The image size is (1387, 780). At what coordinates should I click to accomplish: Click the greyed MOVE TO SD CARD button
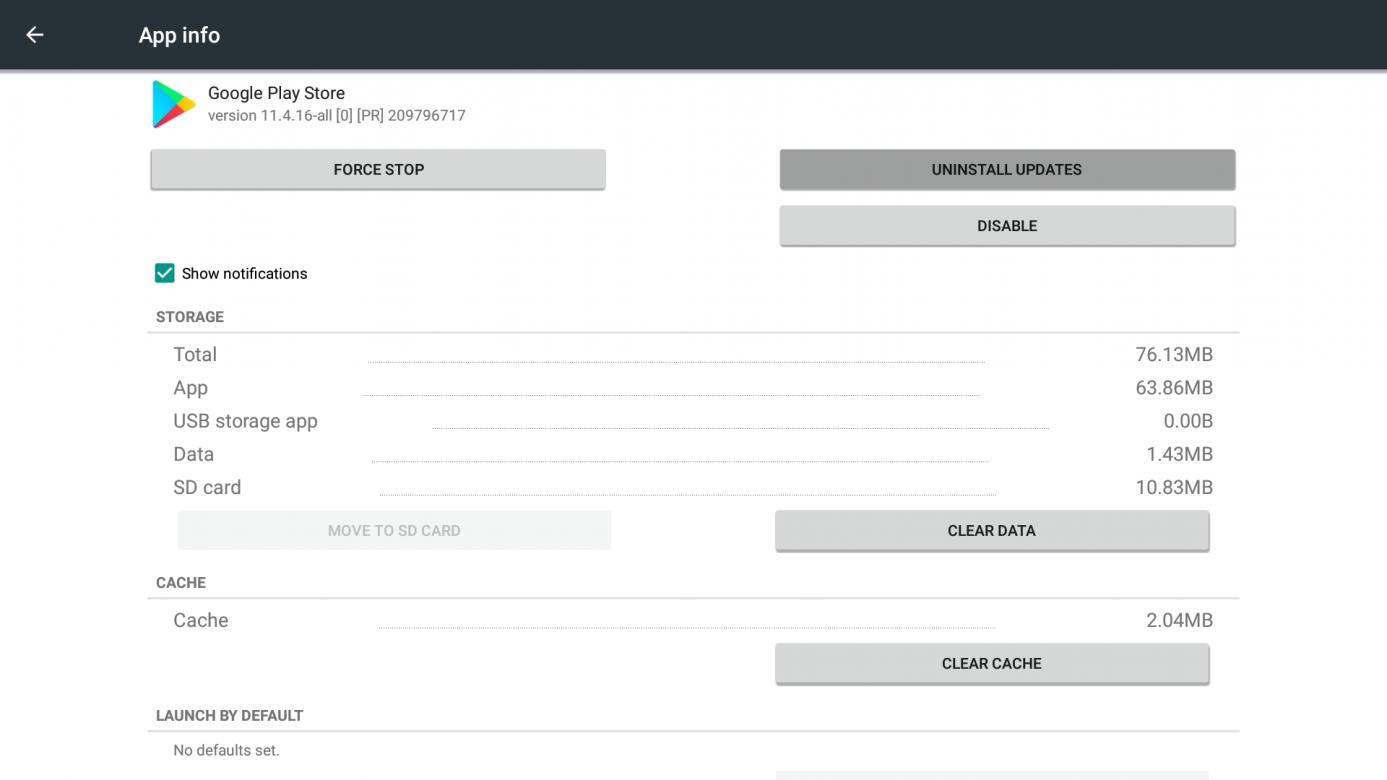(394, 531)
